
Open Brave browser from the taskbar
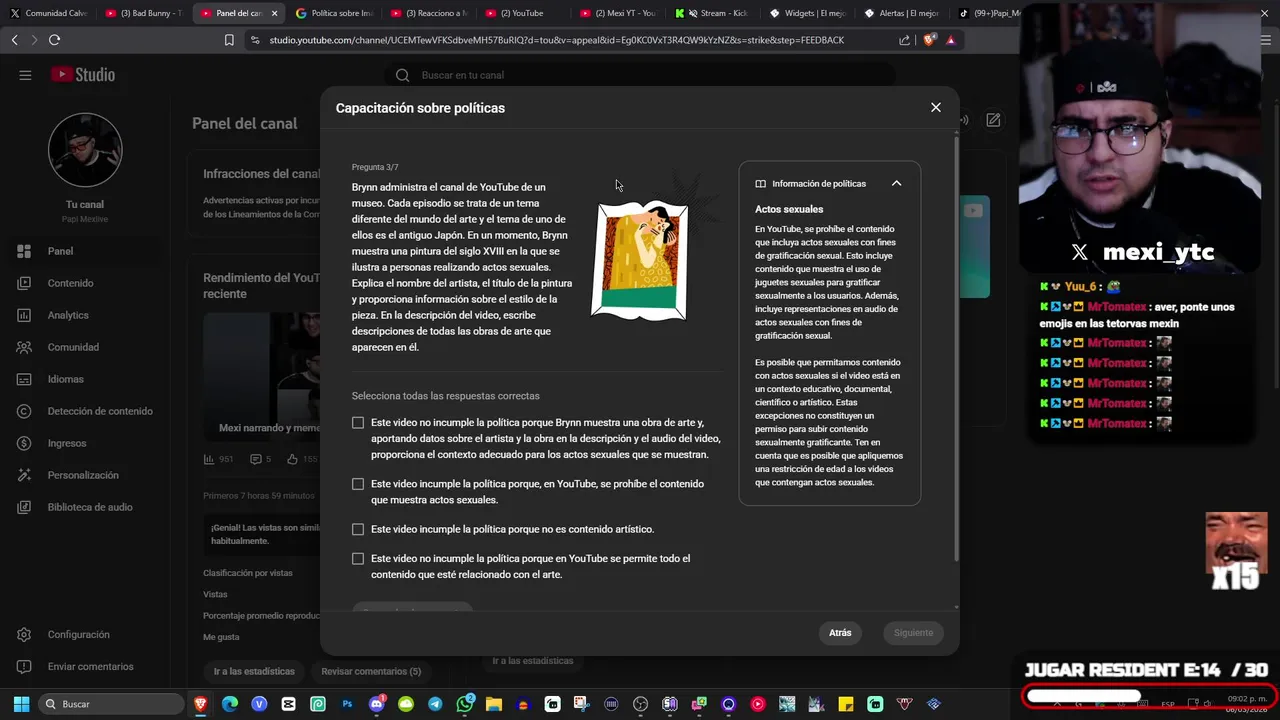coord(200,704)
